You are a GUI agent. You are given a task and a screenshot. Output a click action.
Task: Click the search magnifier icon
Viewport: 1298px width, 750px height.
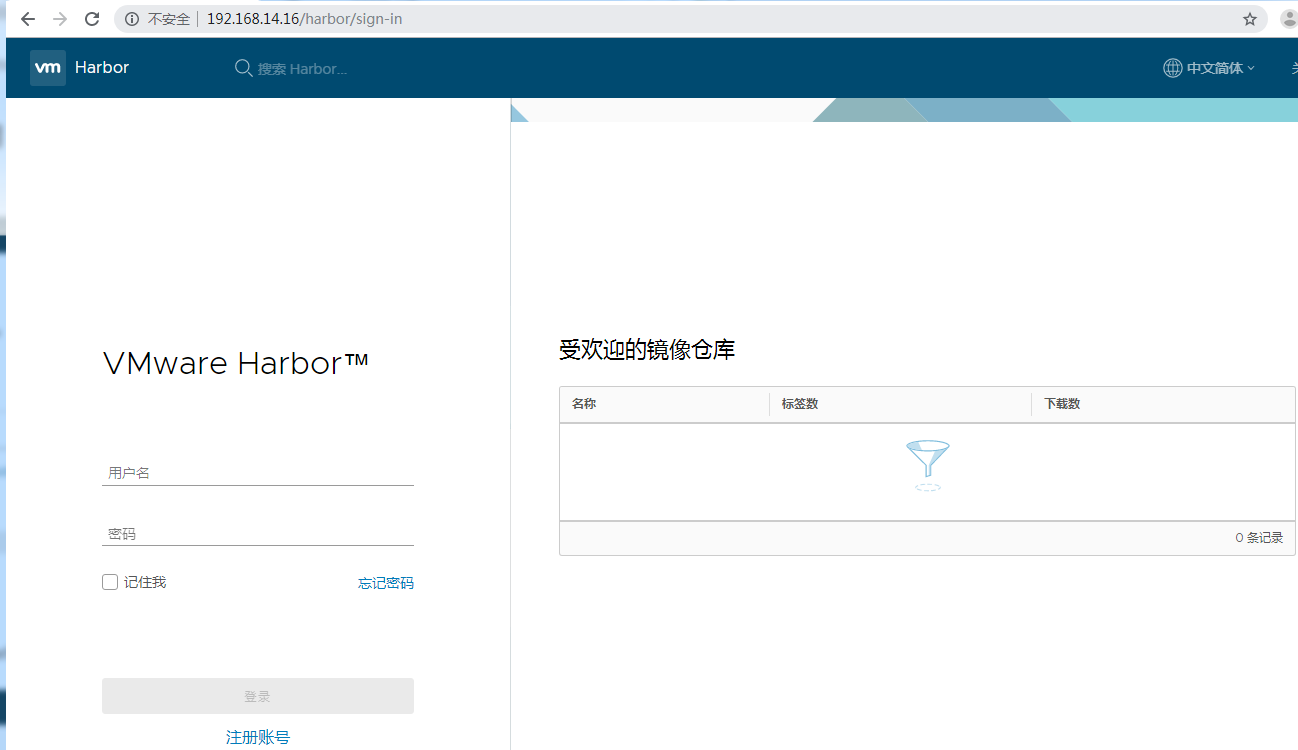243,68
